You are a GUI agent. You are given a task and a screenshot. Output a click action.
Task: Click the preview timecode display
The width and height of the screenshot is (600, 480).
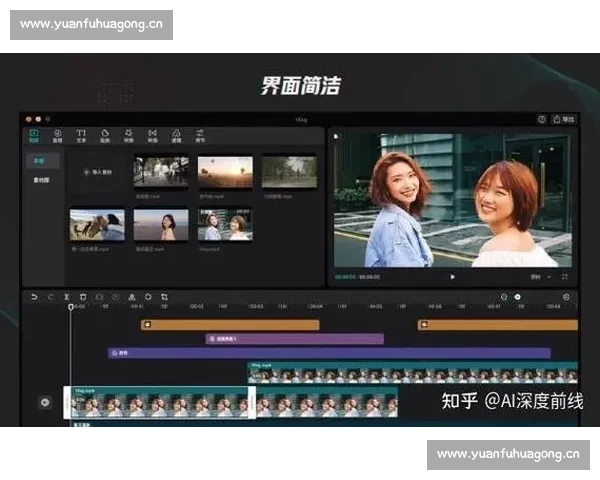tap(357, 277)
